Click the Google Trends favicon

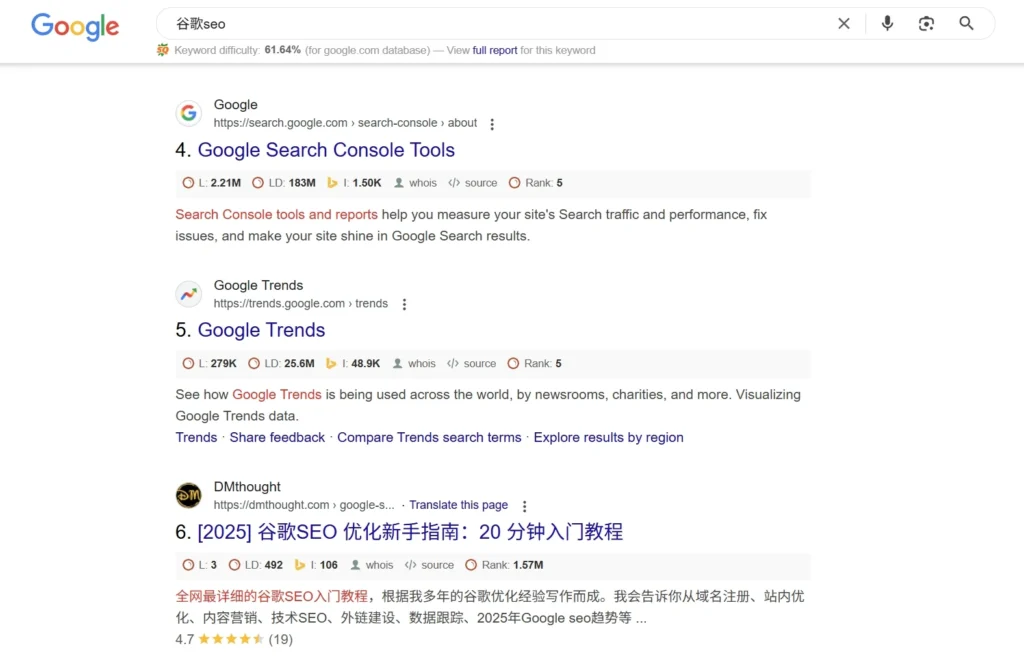(188, 293)
